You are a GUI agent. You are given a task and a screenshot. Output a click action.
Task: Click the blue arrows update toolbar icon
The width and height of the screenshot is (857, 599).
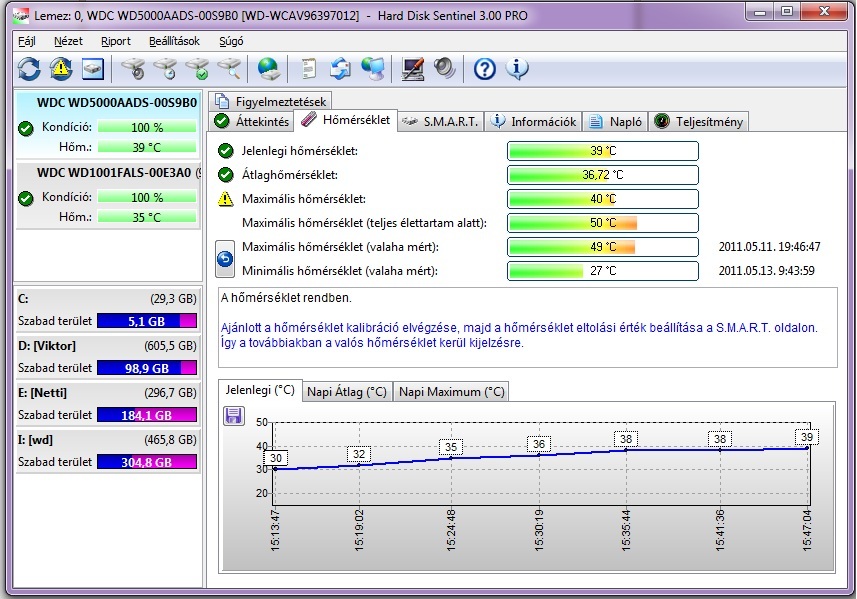pos(341,69)
